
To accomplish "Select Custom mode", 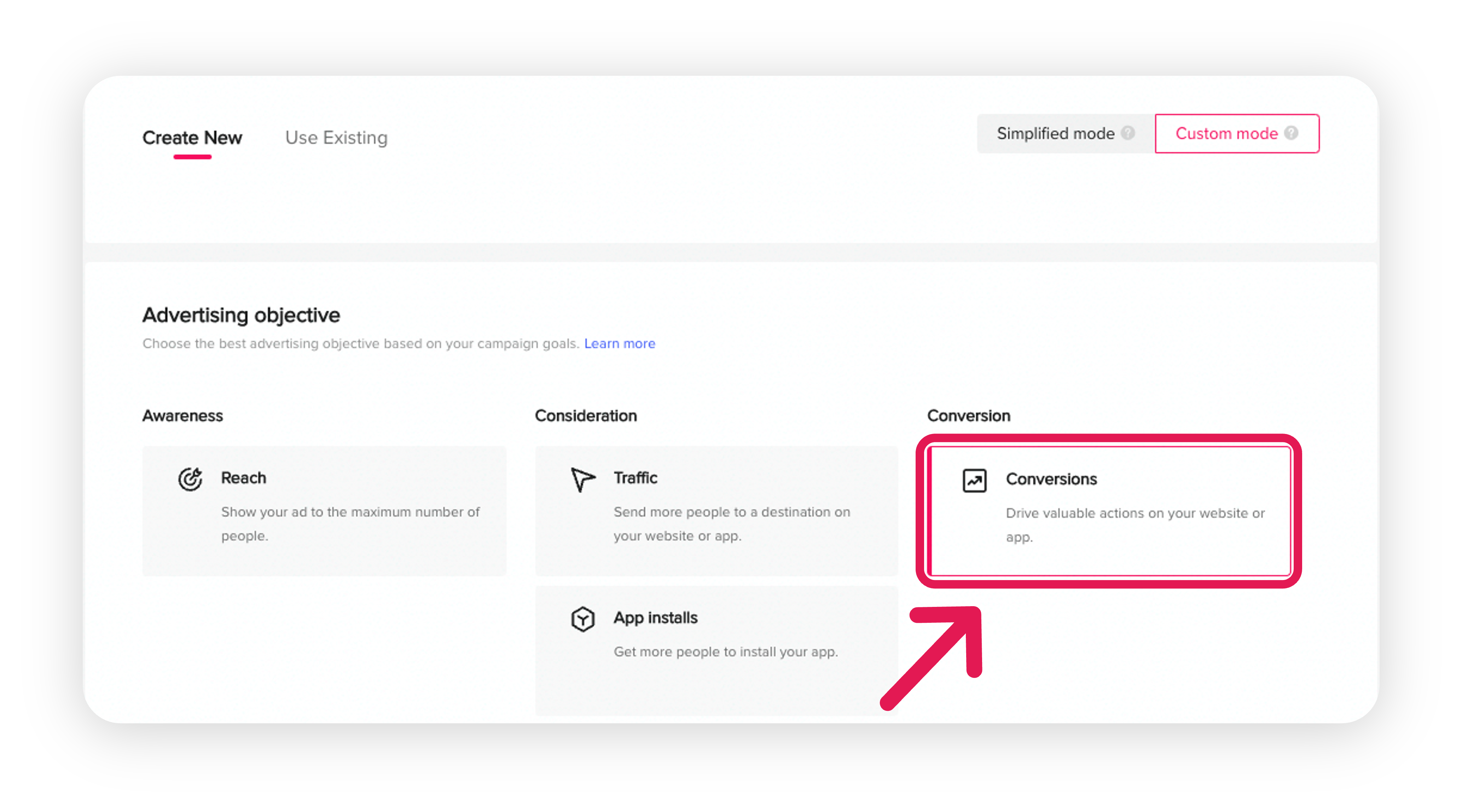I will pyautogui.click(x=1237, y=133).
